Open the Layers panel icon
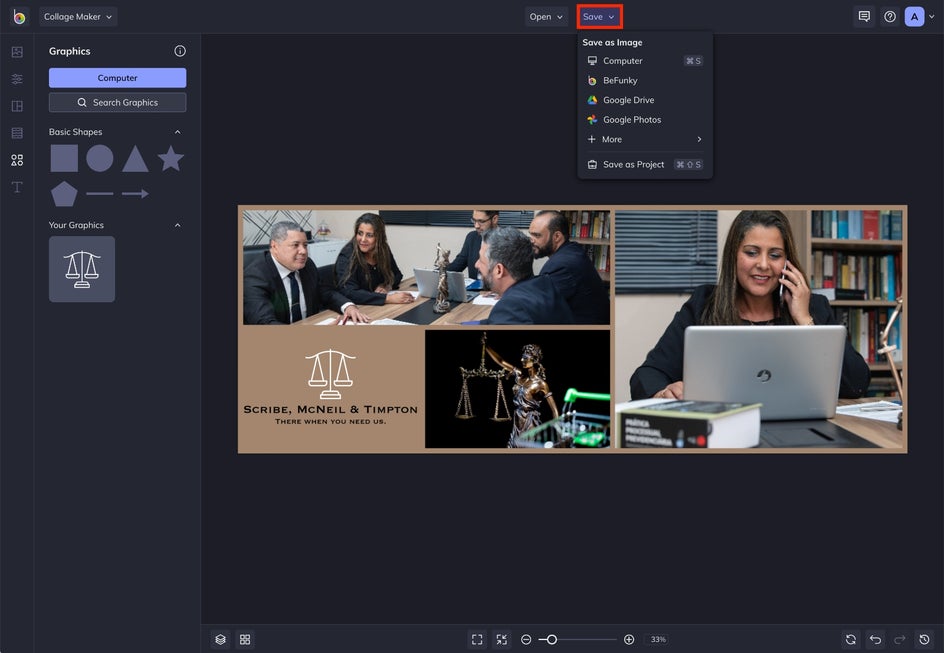The image size is (944, 653). click(220, 639)
